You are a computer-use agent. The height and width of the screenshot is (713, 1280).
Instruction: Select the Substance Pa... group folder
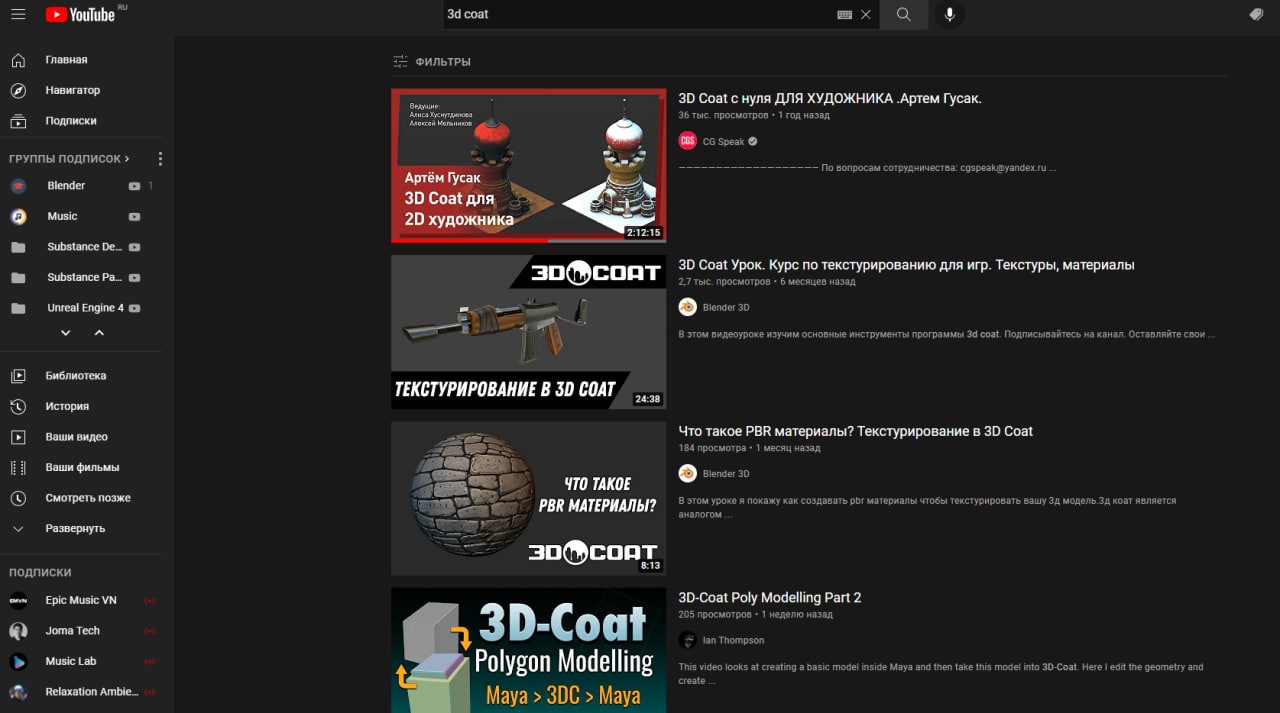coord(84,277)
